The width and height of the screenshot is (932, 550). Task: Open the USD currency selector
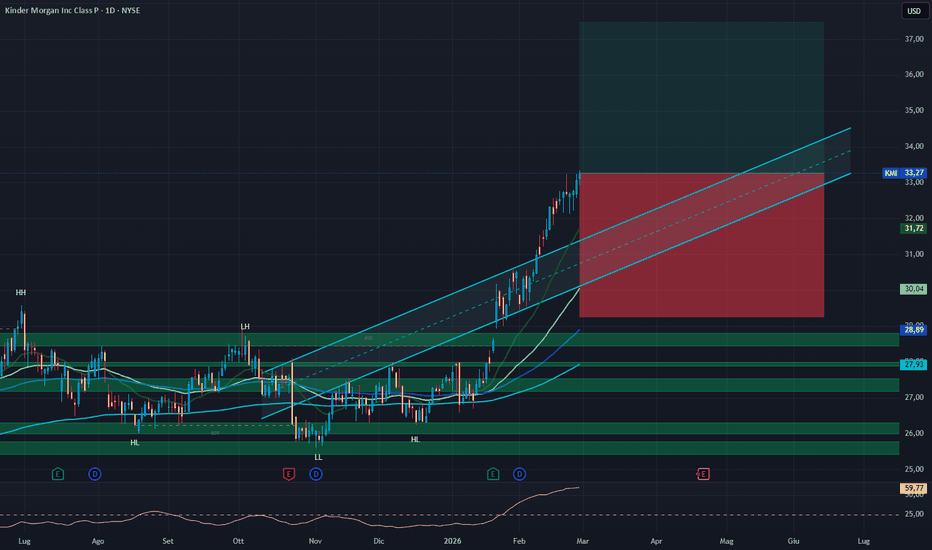914,11
